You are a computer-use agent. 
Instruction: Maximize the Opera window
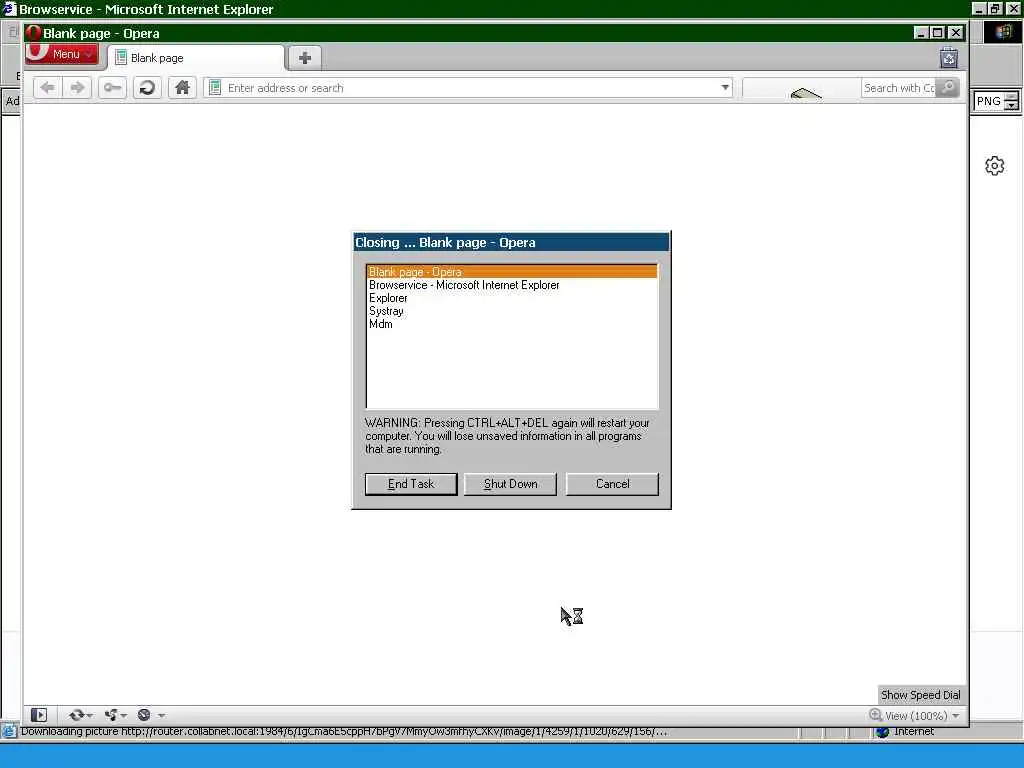(x=937, y=33)
